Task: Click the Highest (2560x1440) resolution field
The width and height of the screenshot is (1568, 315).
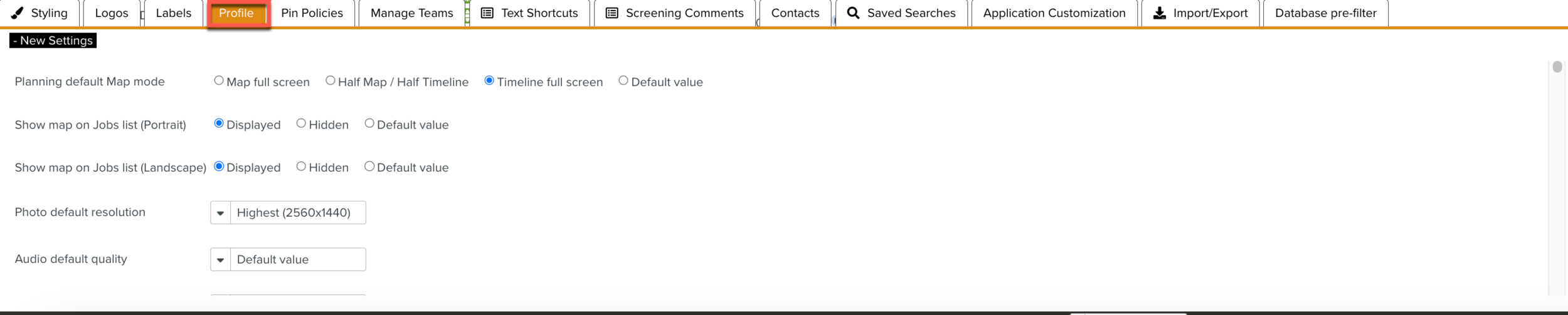Action: click(297, 213)
